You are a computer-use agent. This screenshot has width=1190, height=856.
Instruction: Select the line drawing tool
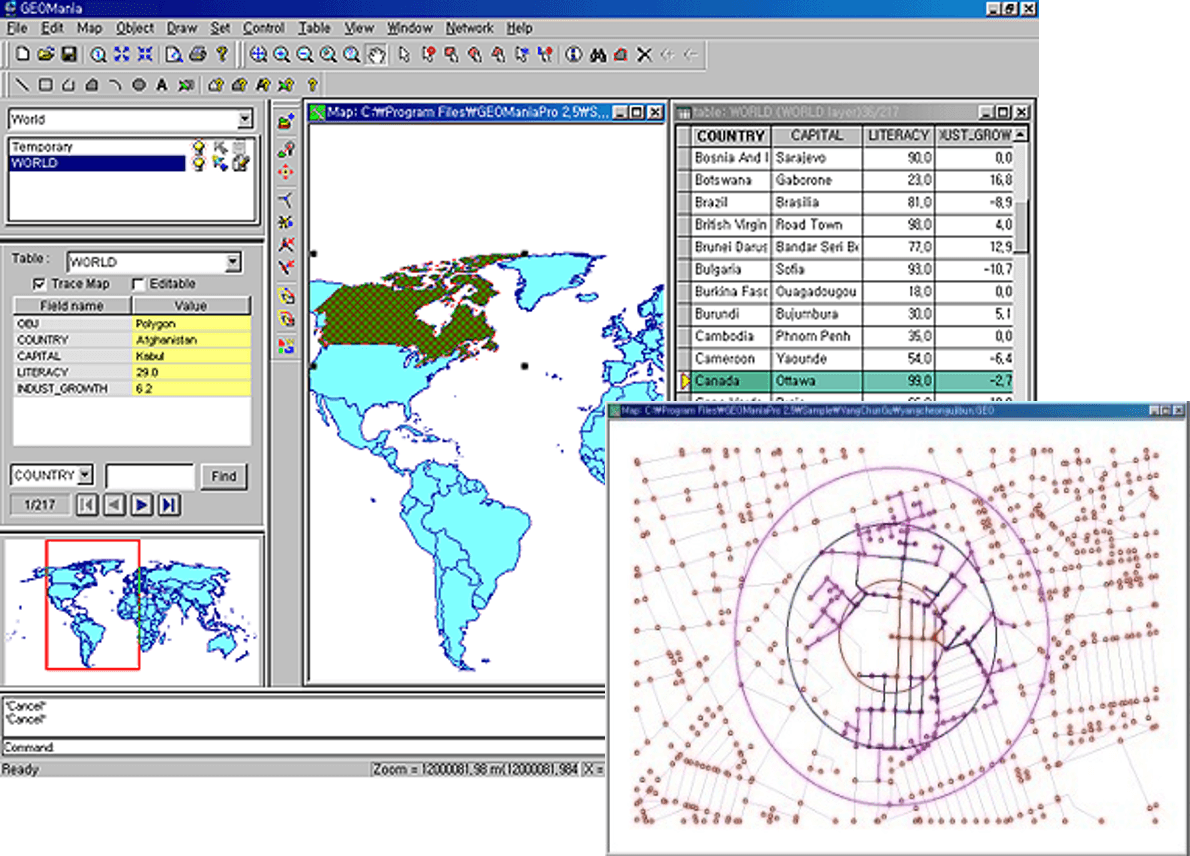click(x=23, y=84)
